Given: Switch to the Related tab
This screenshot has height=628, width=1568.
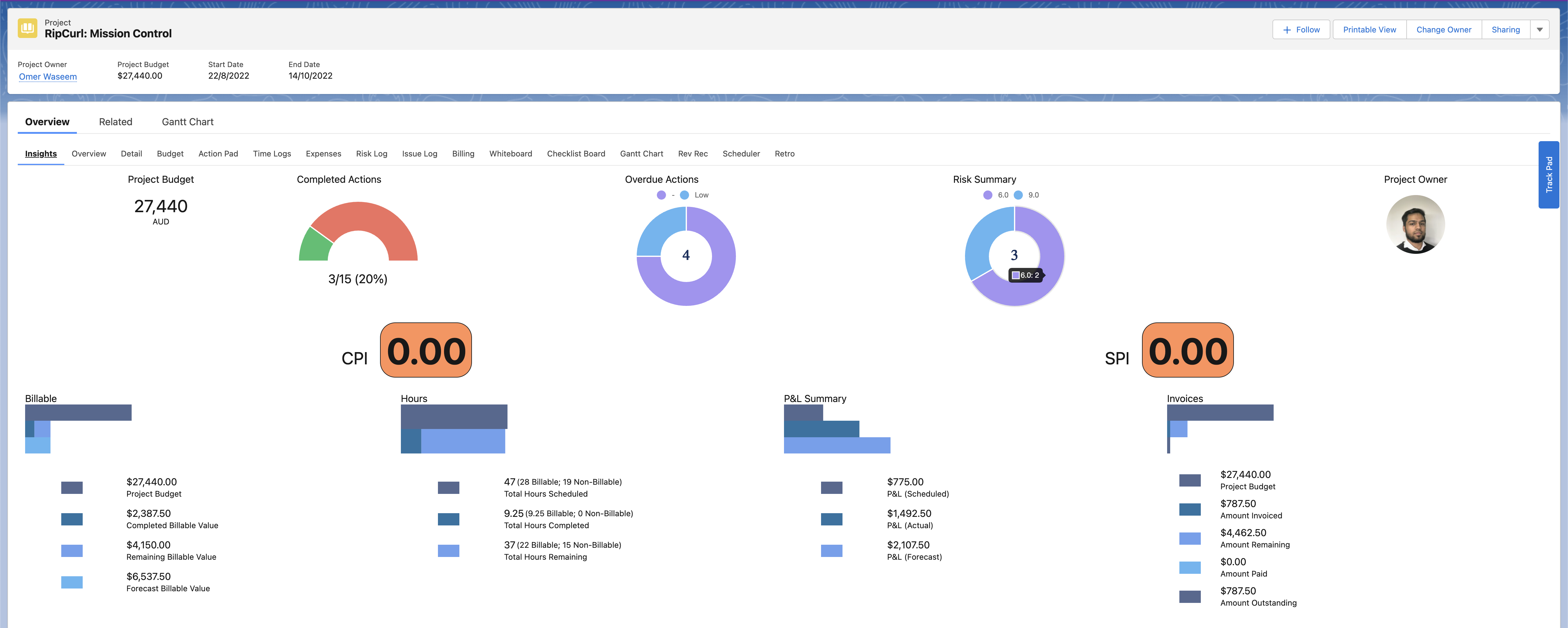Looking at the screenshot, I should coord(116,121).
